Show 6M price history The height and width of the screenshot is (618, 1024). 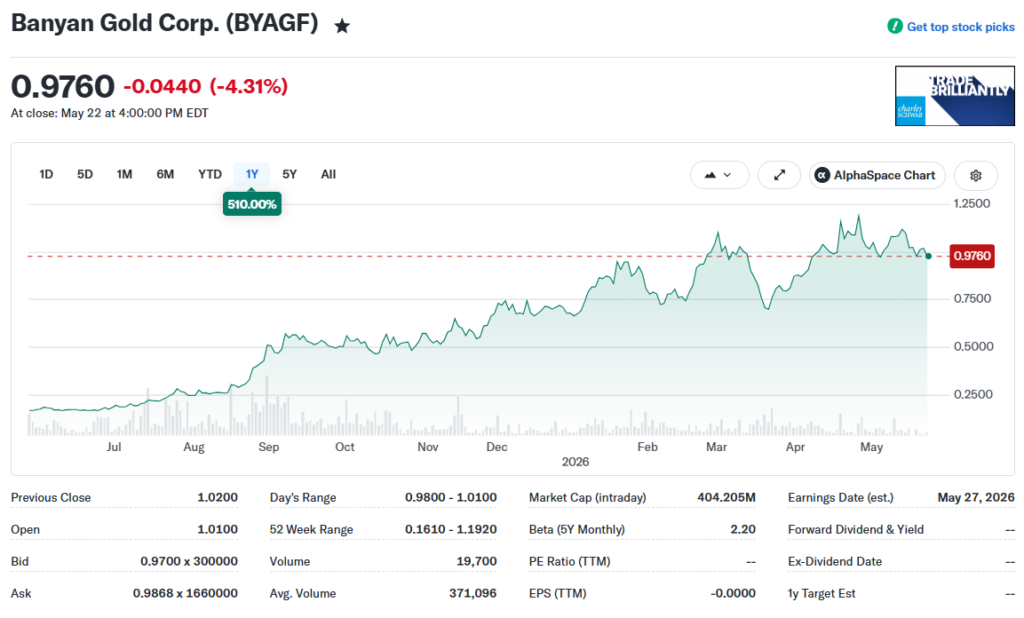[x=165, y=174]
